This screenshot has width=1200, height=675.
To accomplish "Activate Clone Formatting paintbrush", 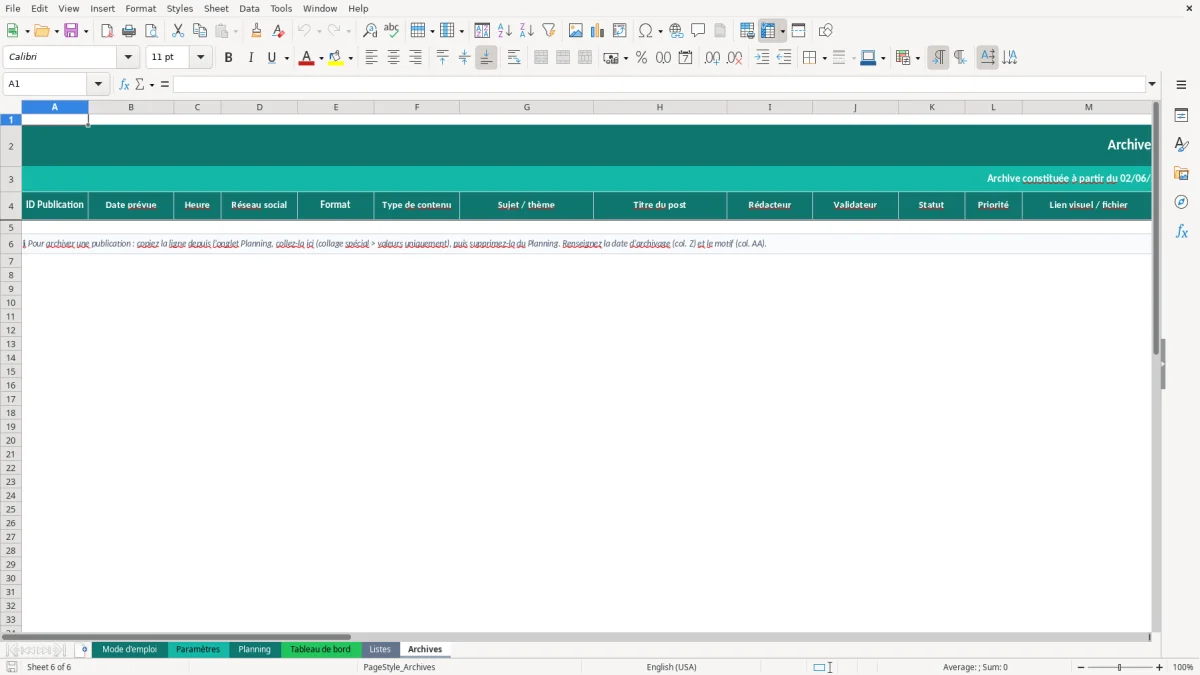I will (x=256, y=31).
